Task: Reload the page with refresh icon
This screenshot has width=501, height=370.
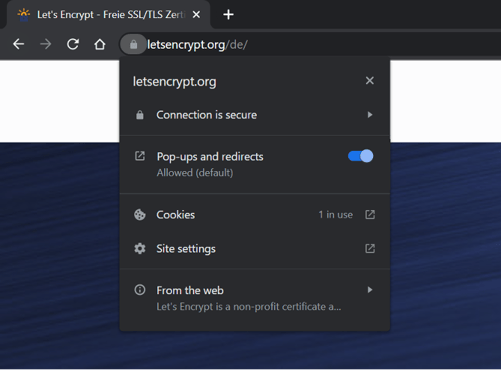Action: (73, 44)
